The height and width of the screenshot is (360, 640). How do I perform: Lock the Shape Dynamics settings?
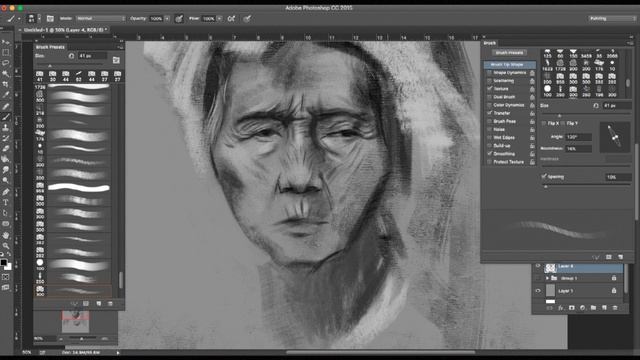532,73
